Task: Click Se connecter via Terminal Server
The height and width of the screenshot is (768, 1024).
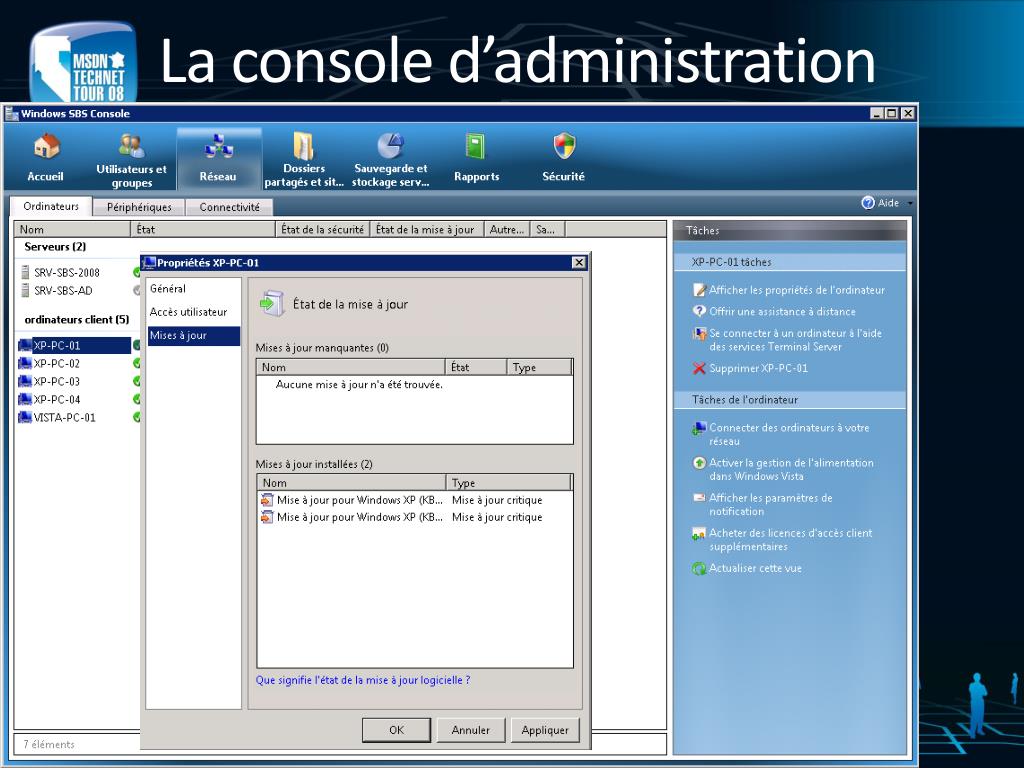Action: click(795, 340)
